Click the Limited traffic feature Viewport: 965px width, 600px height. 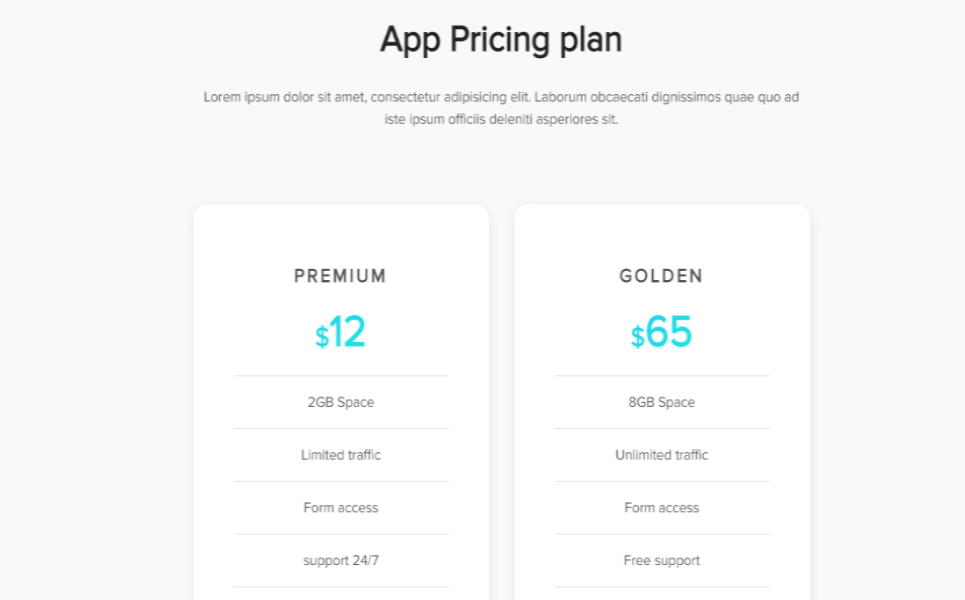pyautogui.click(x=340, y=455)
